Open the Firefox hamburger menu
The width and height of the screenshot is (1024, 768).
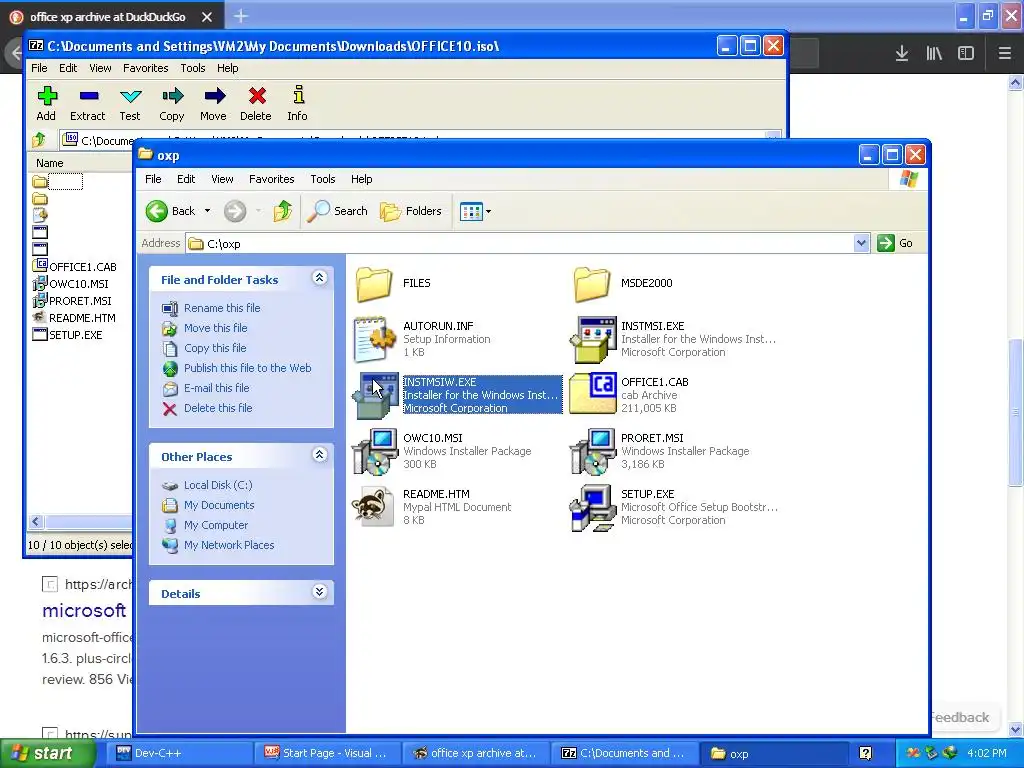[x=1005, y=54]
